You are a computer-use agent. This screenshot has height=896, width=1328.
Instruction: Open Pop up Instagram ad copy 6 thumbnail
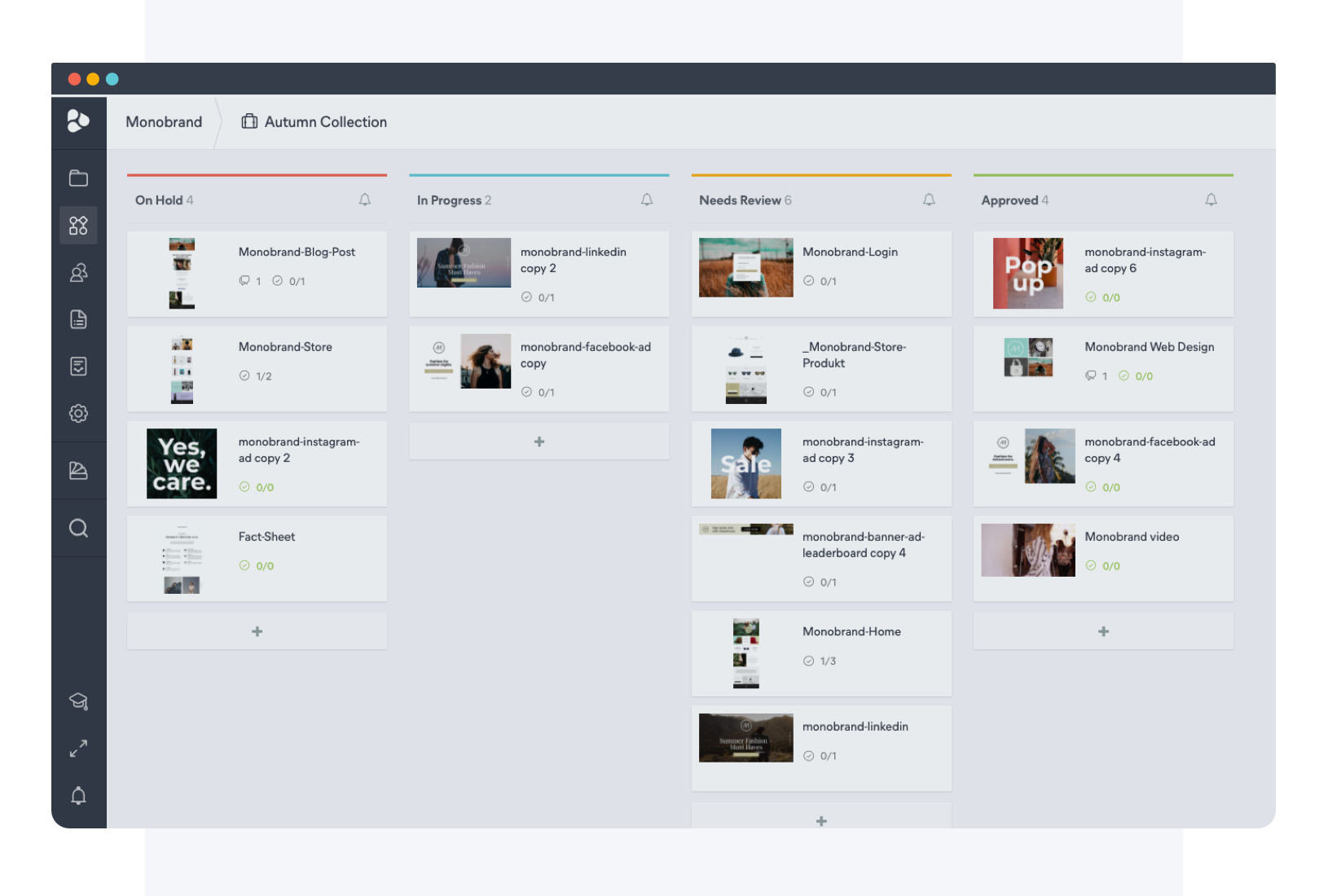[x=1028, y=273]
